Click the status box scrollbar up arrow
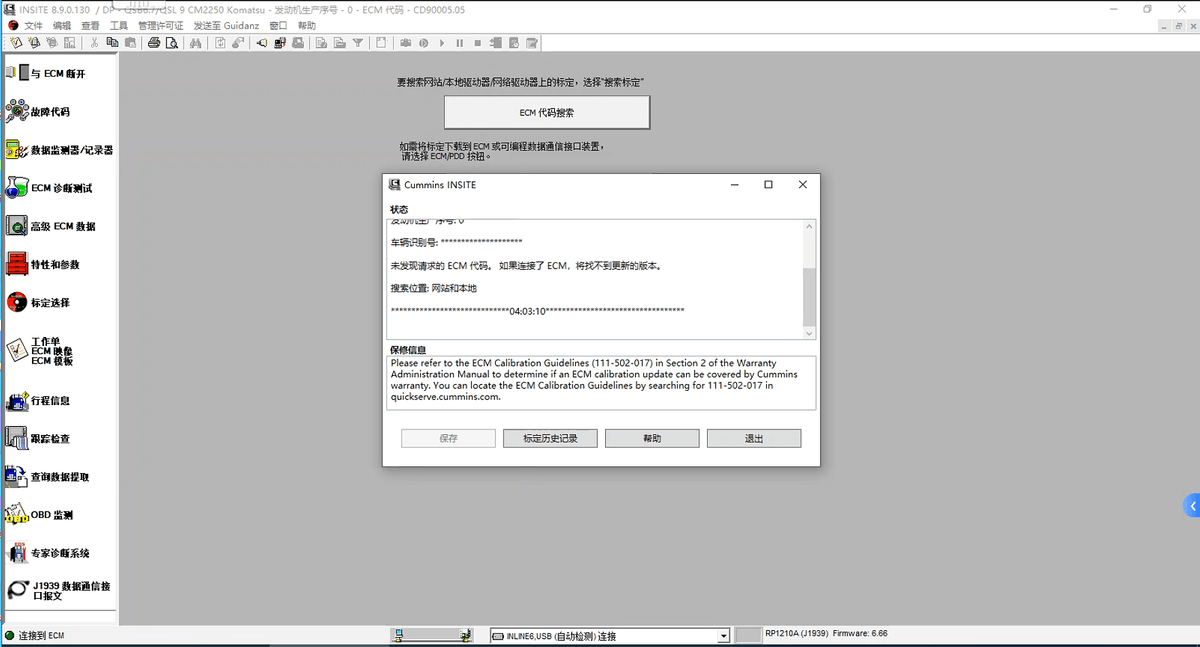 pyautogui.click(x=809, y=227)
